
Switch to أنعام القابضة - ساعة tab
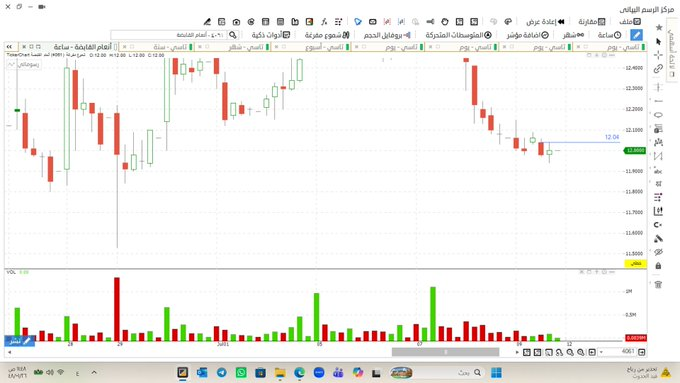82,47
